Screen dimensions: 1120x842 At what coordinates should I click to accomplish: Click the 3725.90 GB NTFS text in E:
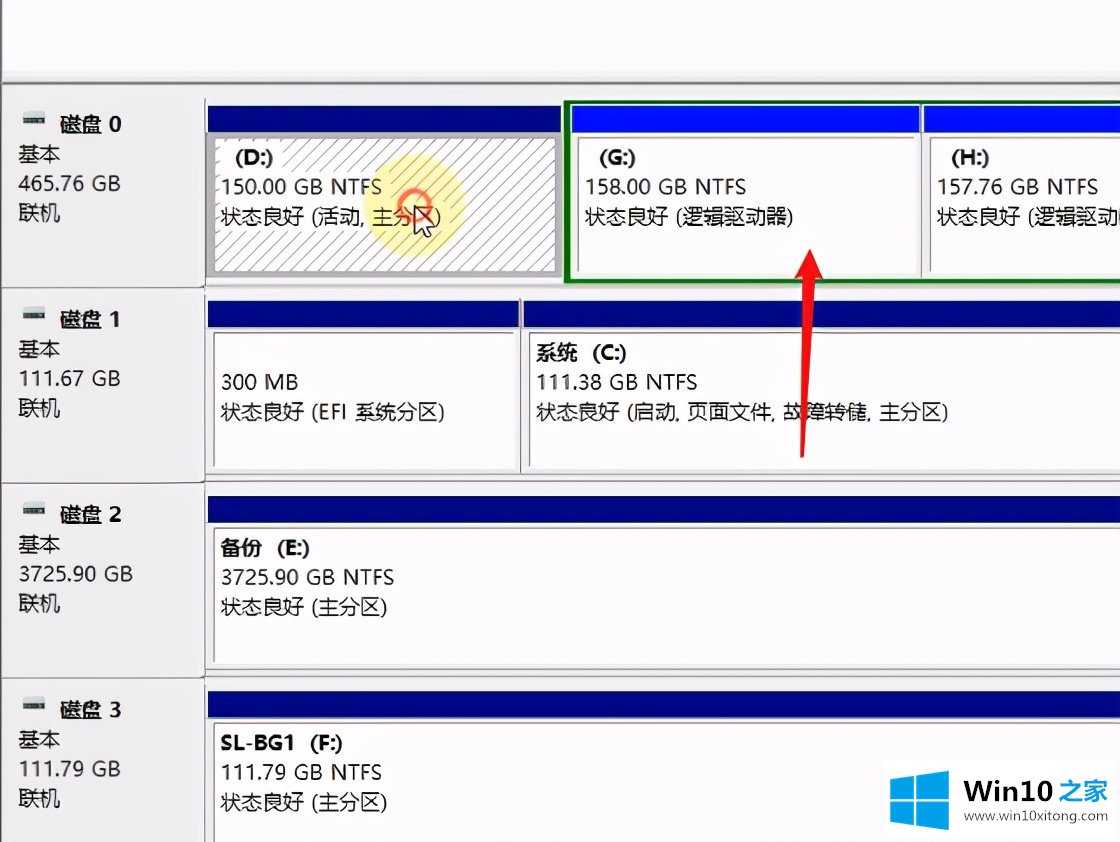pyautogui.click(x=307, y=577)
